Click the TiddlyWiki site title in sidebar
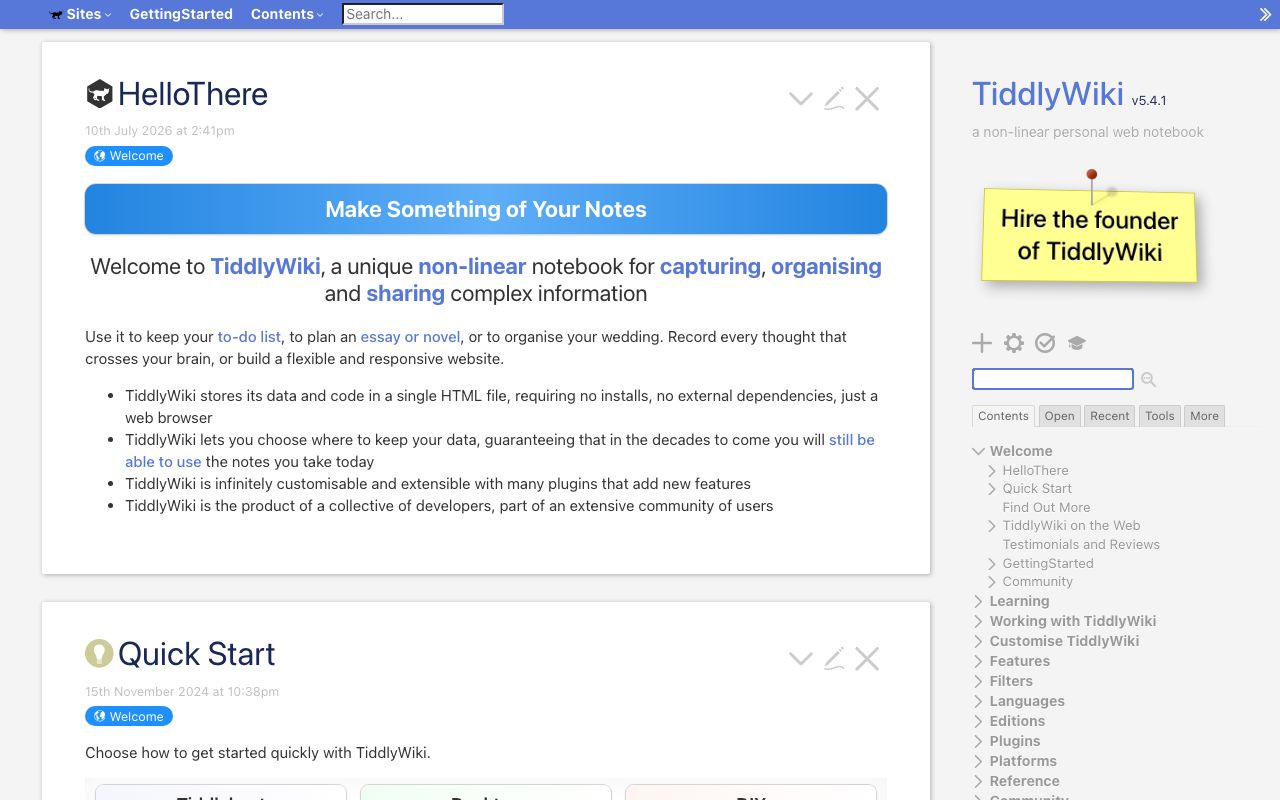The image size is (1280, 800). (x=1048, y=94)
